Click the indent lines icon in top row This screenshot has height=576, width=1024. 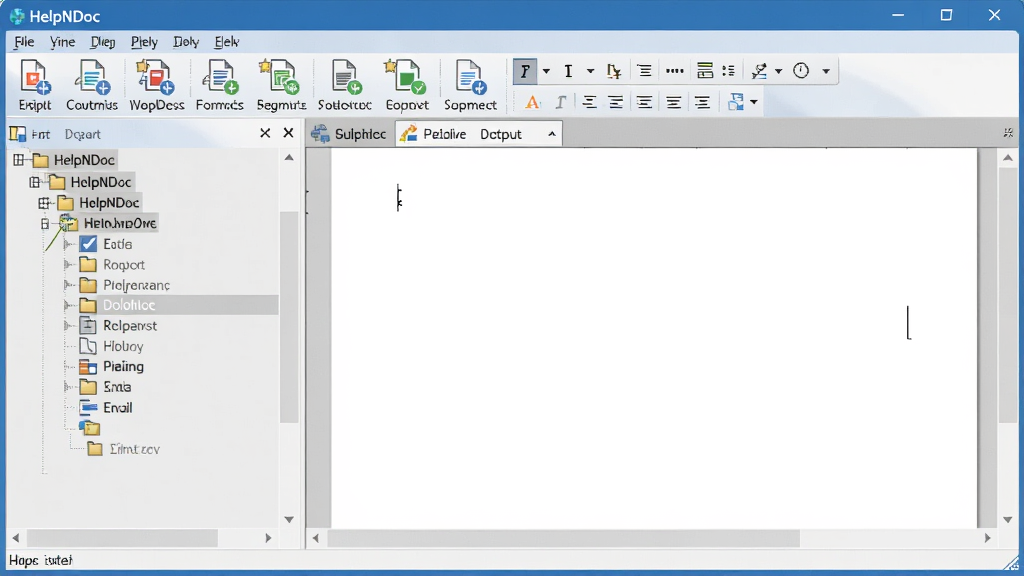coord(644,71)
